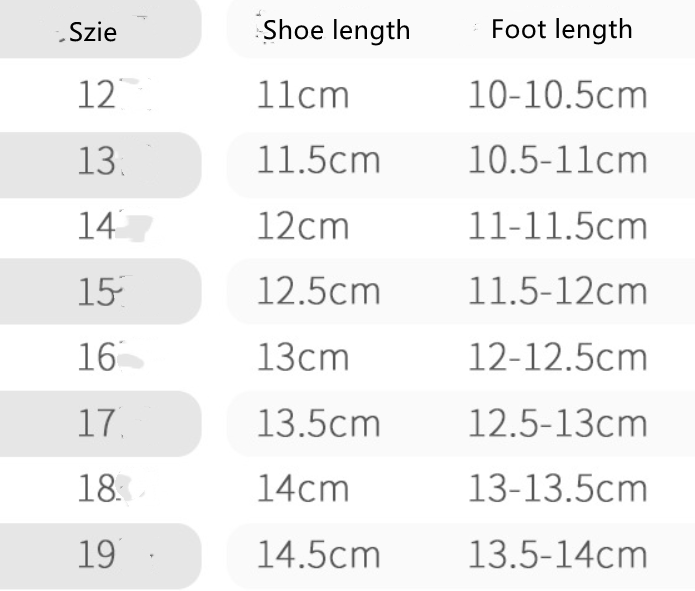Image resolution: width=695 pixels, height=591 pixels.
Task: Click the "Foot length" column header
Action: tap(562, 29)
